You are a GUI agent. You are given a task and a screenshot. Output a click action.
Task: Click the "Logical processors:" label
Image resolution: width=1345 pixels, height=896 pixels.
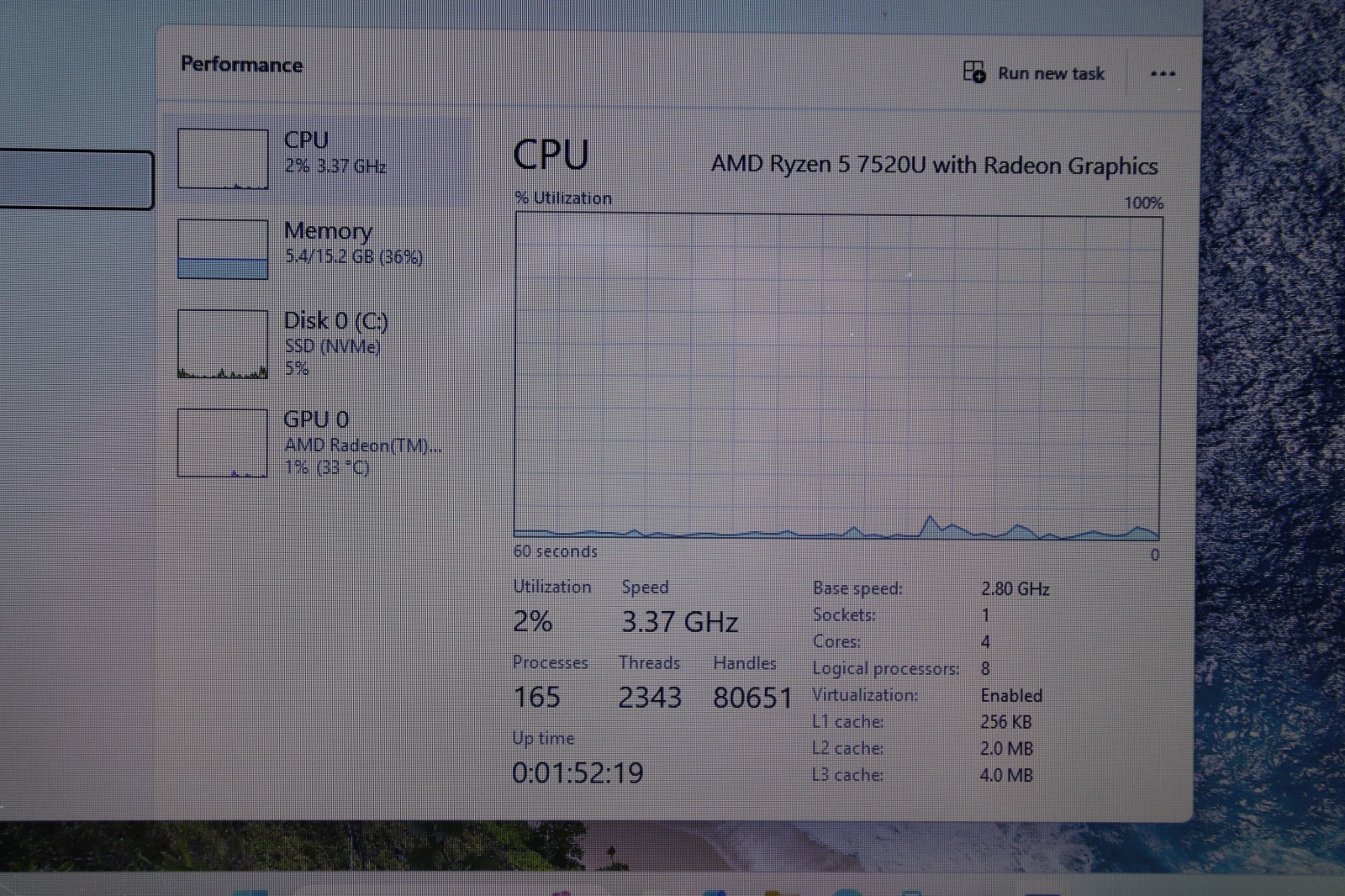(886, 669)
